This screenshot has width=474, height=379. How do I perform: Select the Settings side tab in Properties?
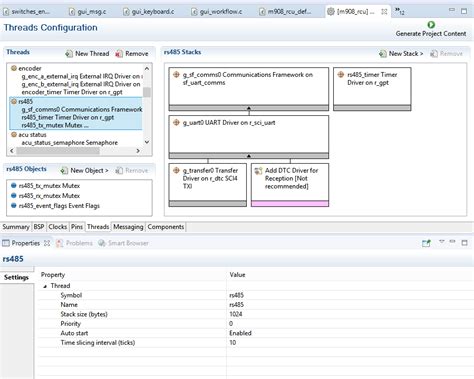[x=16, y=277]
